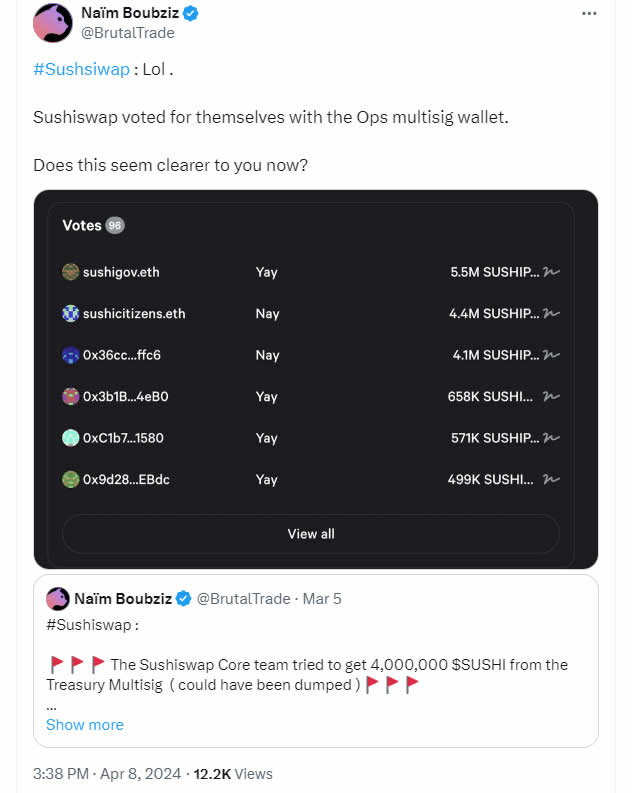The height and width of the screenshot is (793, 632).
Task: Click the sushigov.eth voter avatar
Action: pyautogui.click(x=70, y=272)
